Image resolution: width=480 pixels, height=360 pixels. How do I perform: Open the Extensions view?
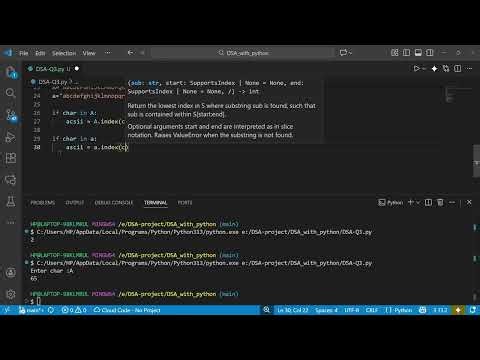click(11, 158)
